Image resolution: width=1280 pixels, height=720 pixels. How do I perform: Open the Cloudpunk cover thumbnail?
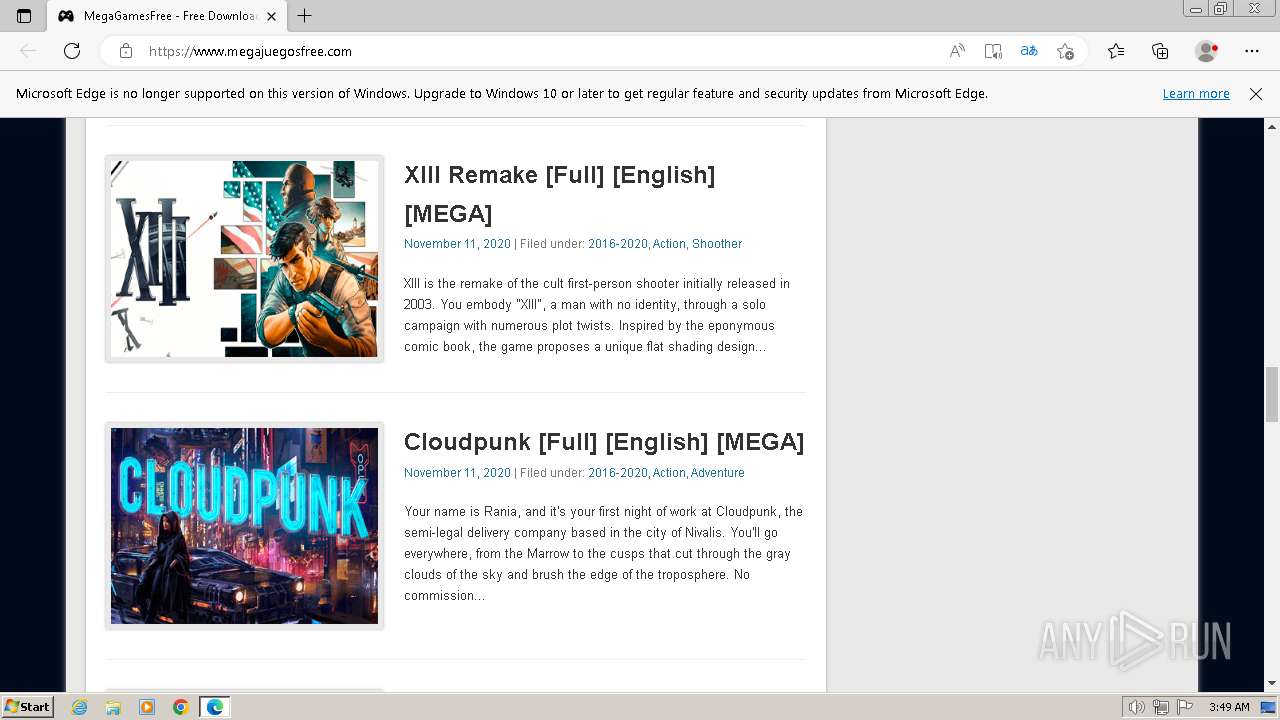click(x=245, y=526)
